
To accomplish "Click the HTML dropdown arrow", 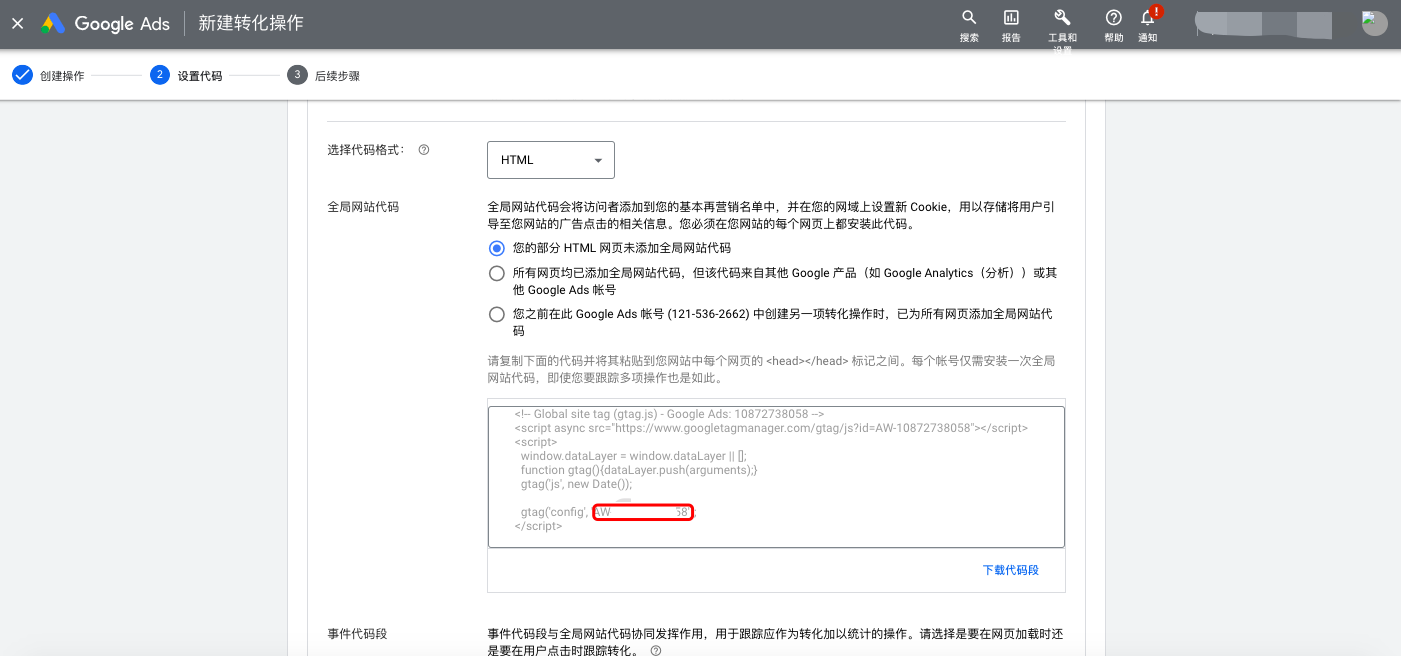I will (x=598, y=160).
